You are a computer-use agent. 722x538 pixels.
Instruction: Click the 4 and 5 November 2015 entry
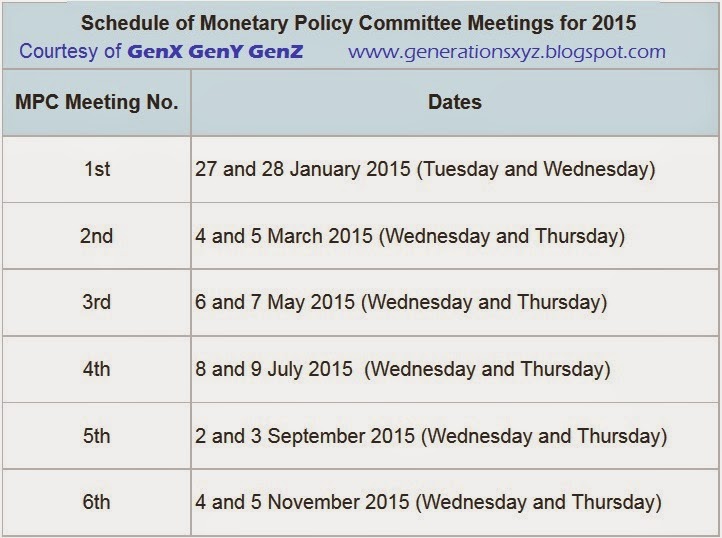[x=302, y=502]
